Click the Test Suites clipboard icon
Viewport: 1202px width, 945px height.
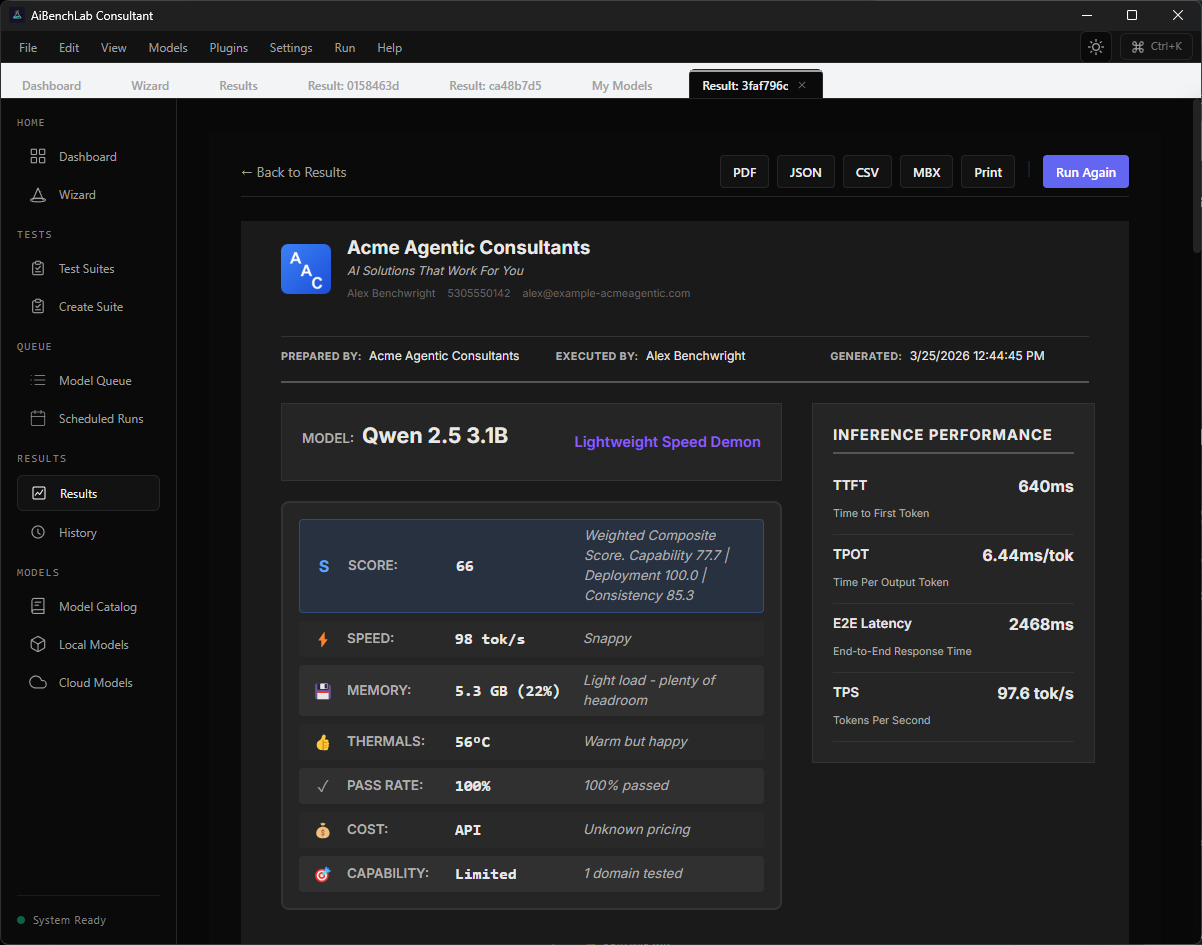pyautogui.click(x=38, y=268)
